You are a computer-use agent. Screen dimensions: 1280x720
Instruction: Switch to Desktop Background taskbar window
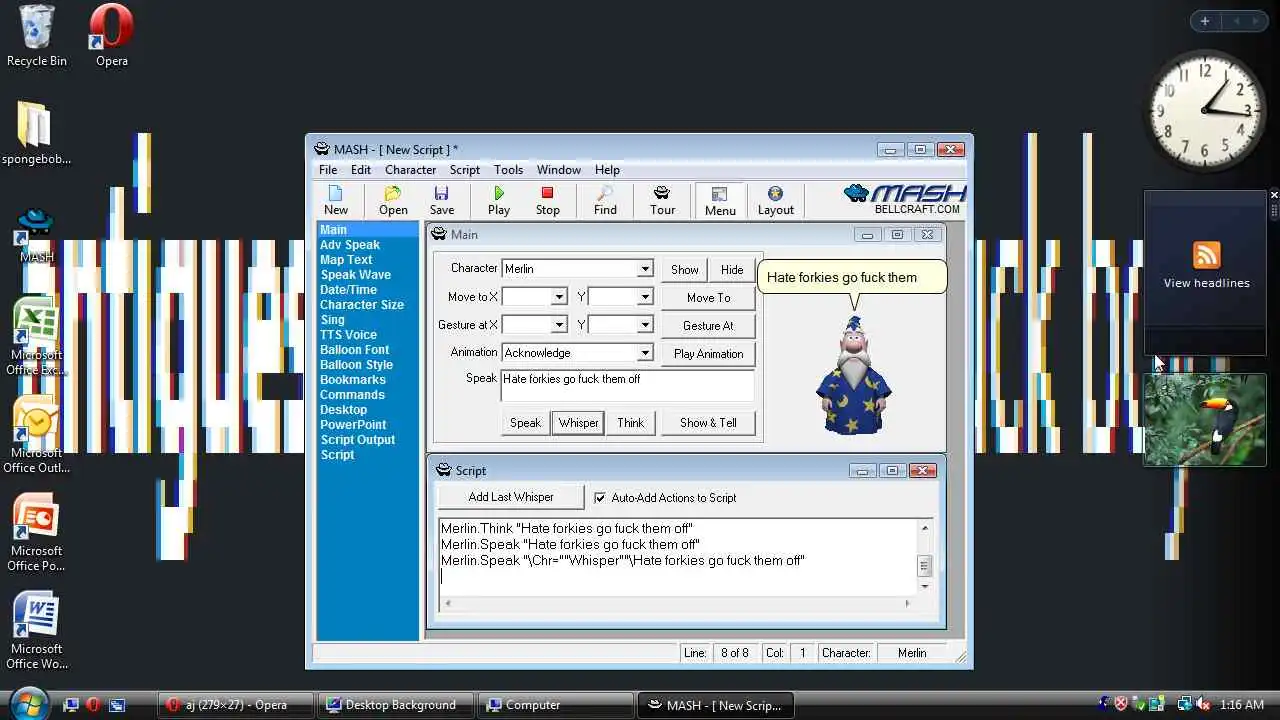396,705
